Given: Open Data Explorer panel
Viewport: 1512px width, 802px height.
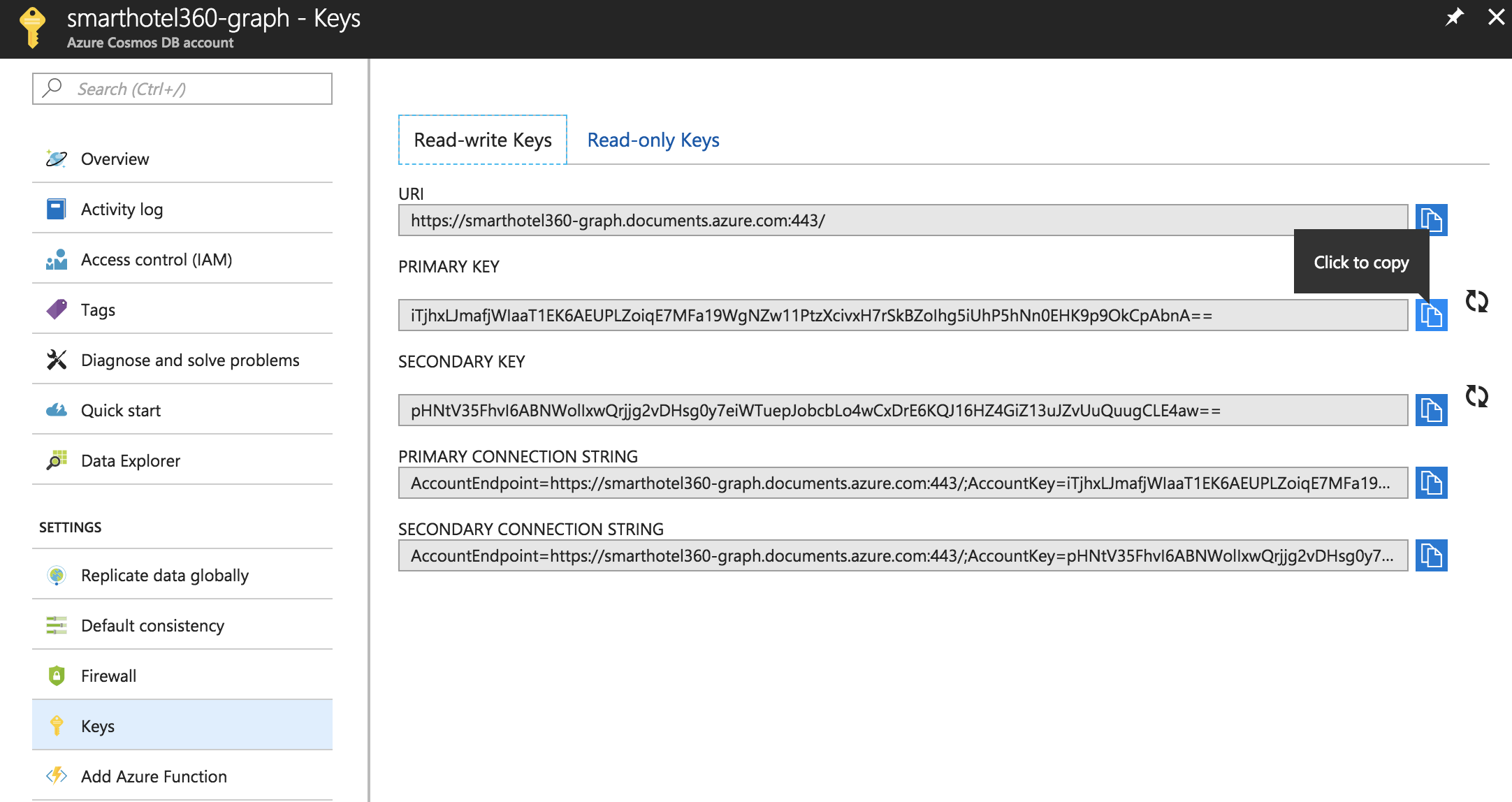Looking at the screenshot, I should pyautogui.click(x=130, y=460).
